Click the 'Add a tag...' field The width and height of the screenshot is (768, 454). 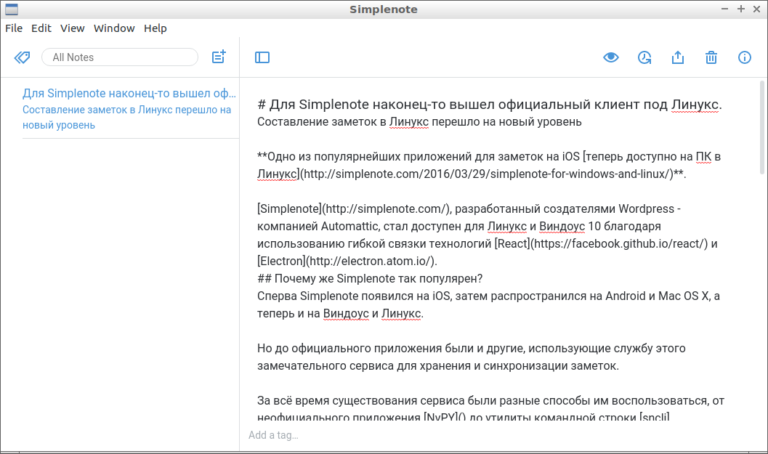click(273, 435)
